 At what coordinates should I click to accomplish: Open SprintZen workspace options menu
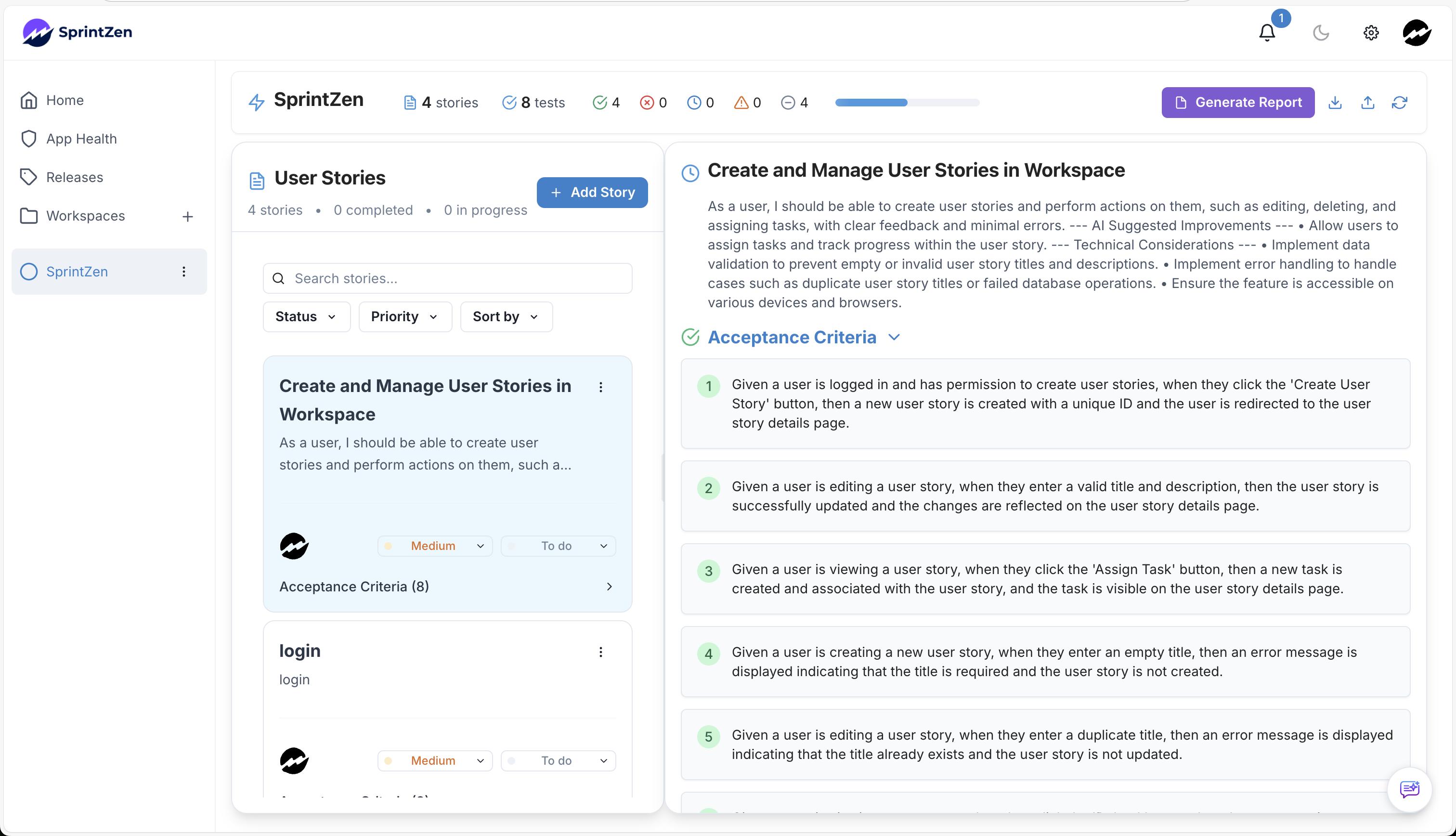(183, 272)
